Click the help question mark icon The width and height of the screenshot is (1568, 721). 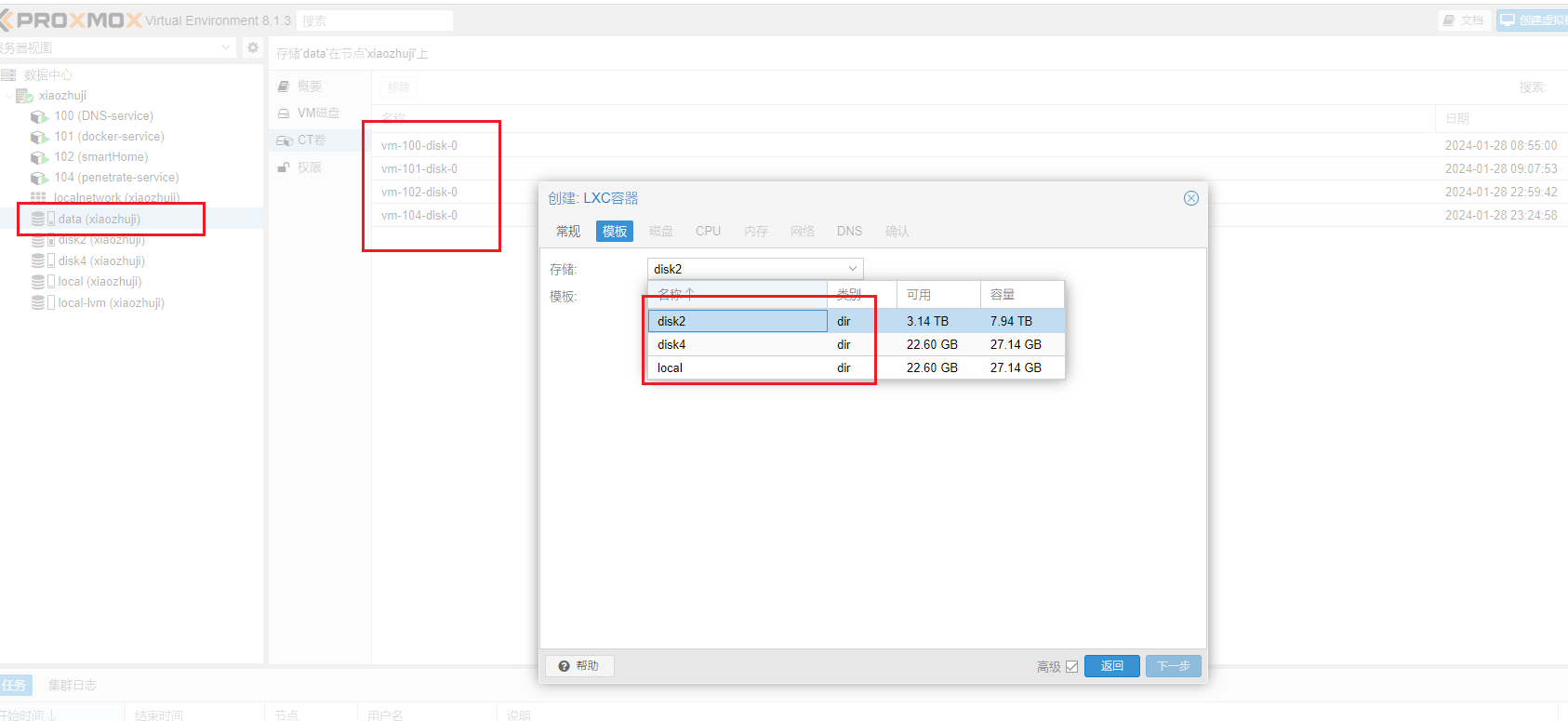tap(564, 666)
